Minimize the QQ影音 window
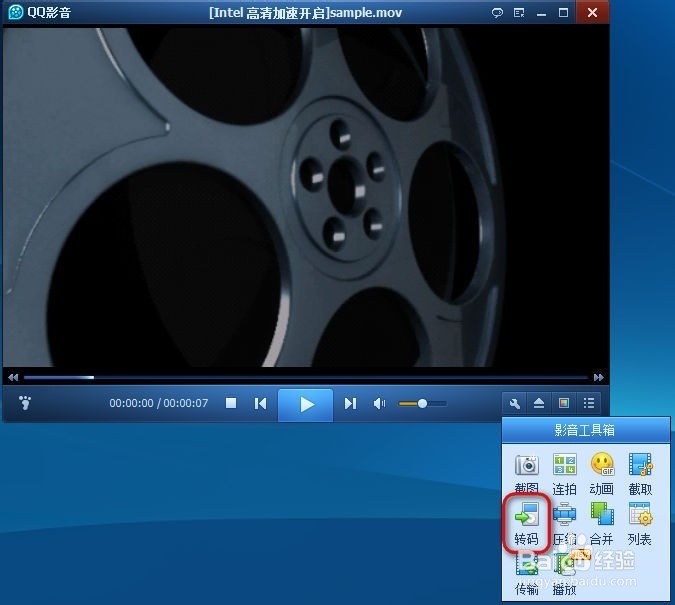This screenshot has width=675, height=605. [542, 14]
